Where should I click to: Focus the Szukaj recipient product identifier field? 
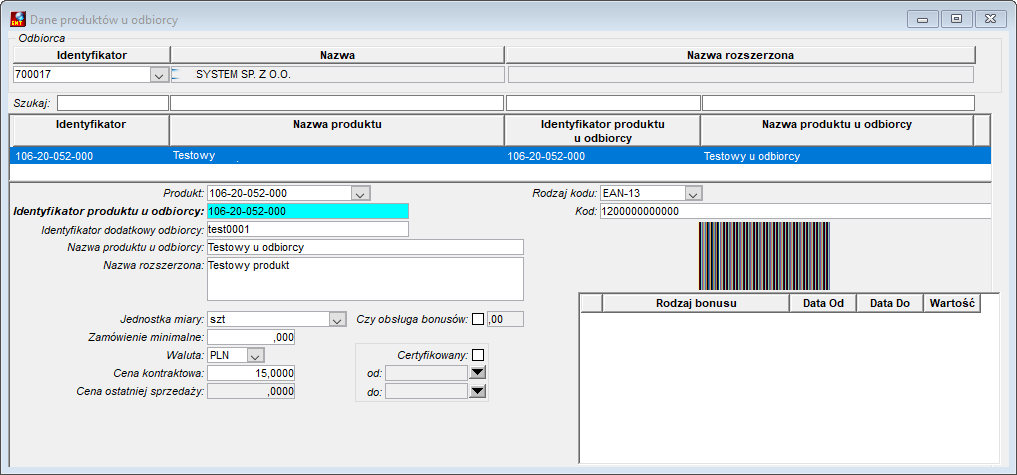click(x=603, y=103)
